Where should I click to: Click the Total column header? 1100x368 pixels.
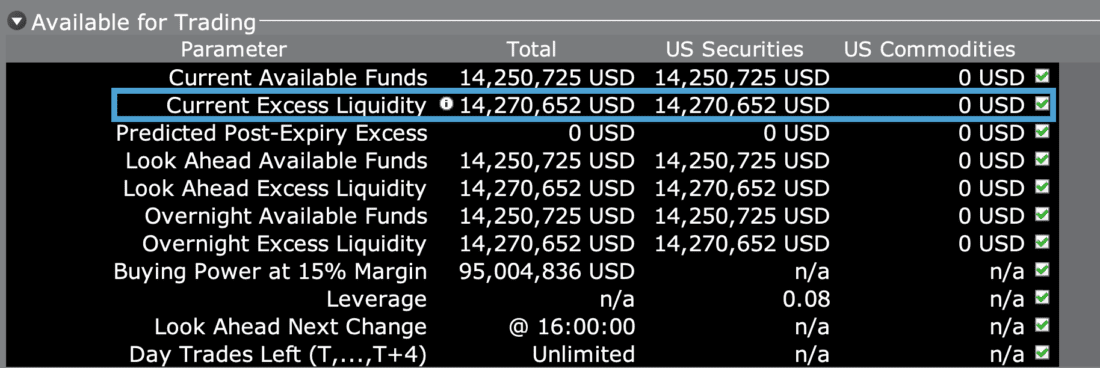(532, 49)
